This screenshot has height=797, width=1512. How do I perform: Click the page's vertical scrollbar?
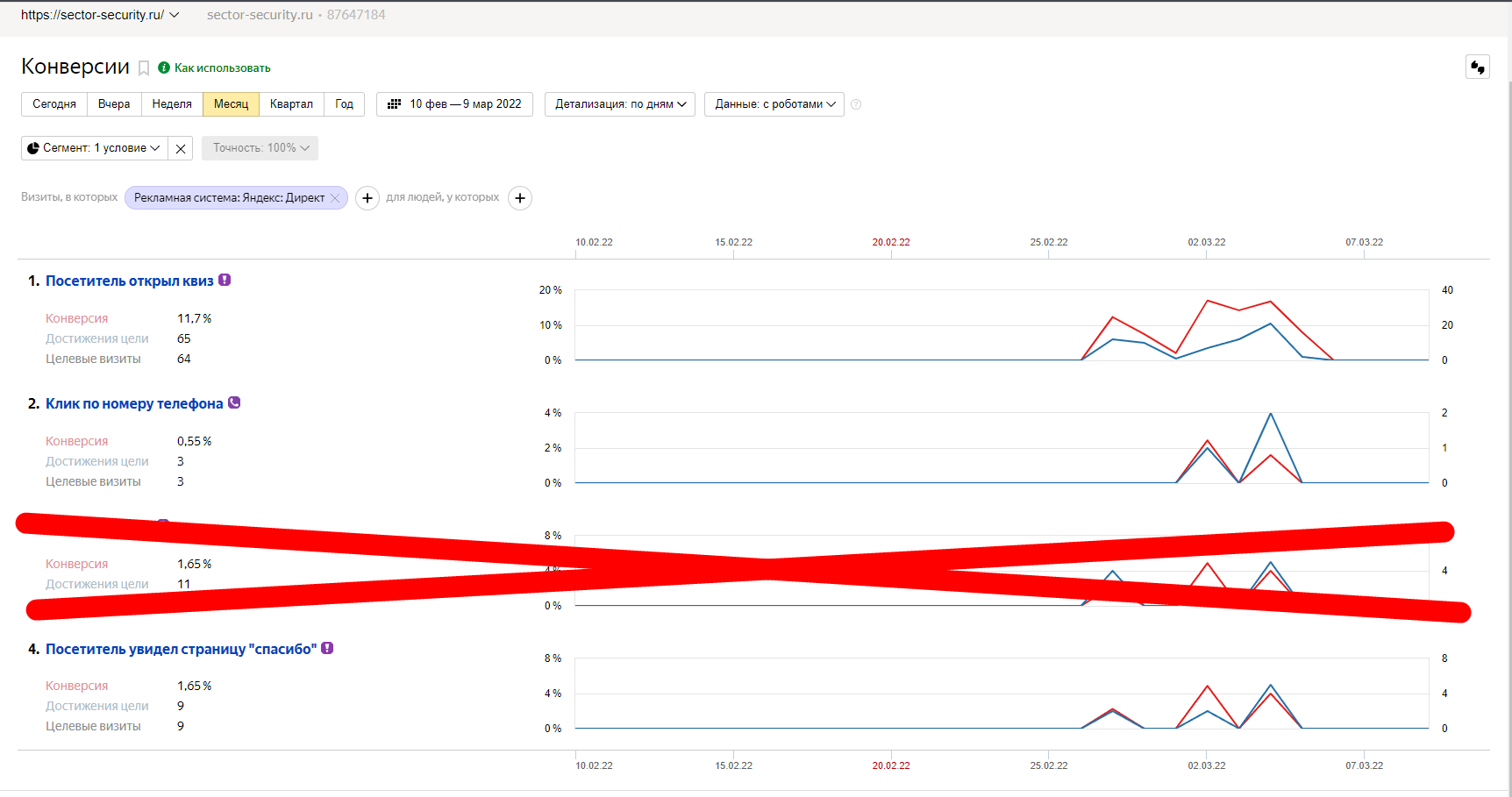coord(1509,438)
